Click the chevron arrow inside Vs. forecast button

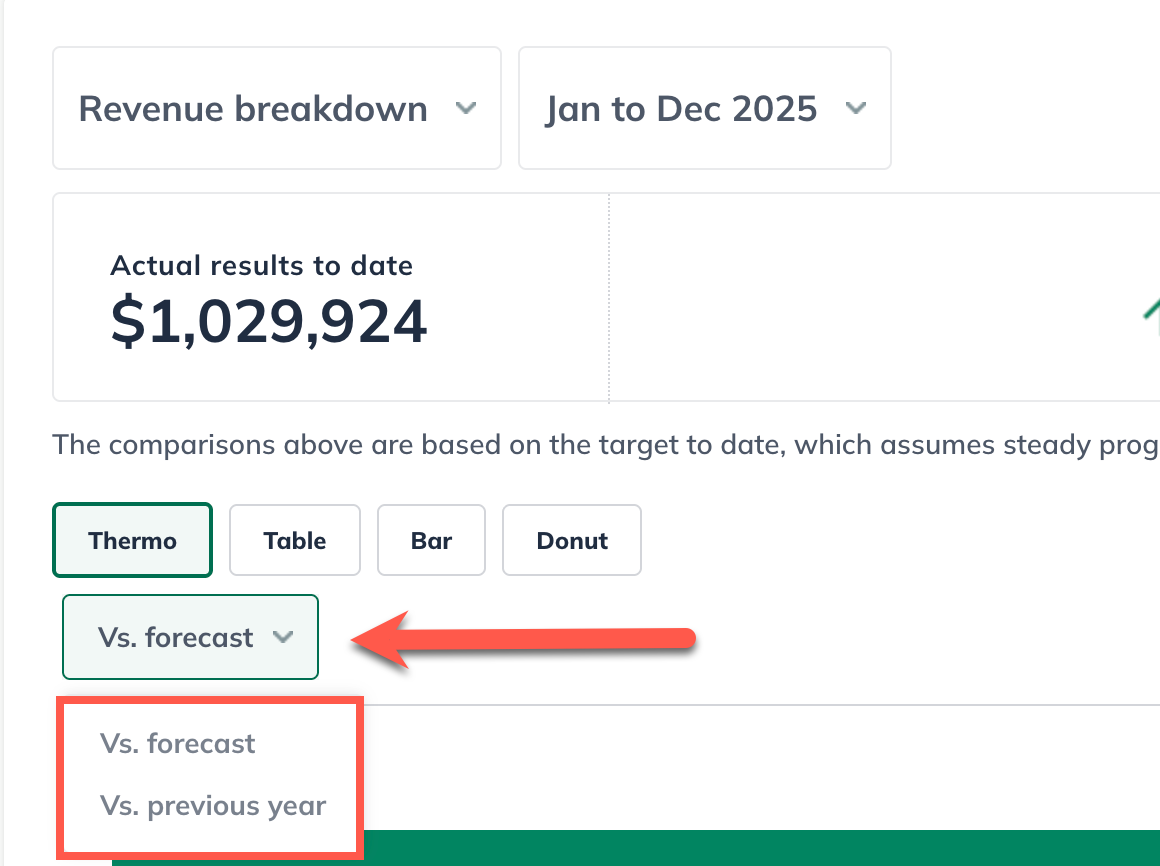coord(284,637)
